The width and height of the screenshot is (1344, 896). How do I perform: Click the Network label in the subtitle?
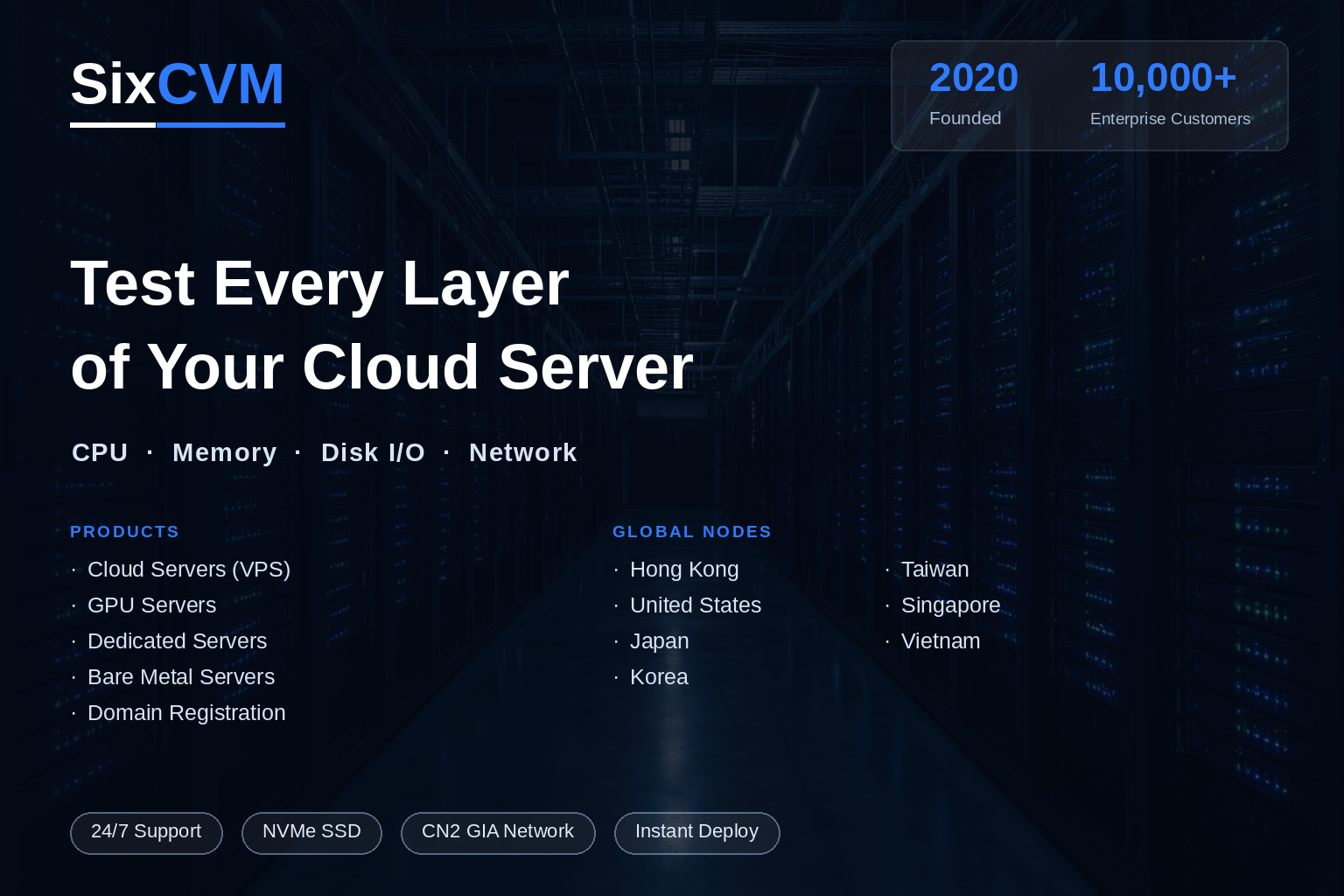(x=523, y=452)
